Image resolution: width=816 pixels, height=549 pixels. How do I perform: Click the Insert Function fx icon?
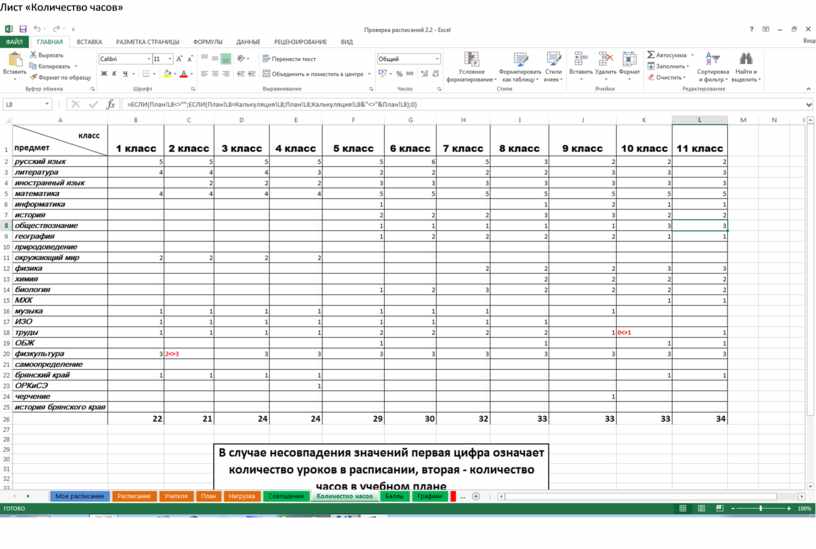[x=111, y=104]
